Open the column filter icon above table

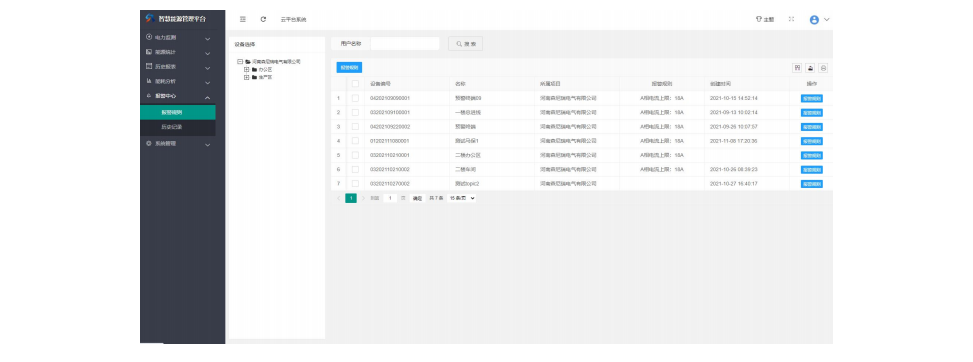[797, 68]
